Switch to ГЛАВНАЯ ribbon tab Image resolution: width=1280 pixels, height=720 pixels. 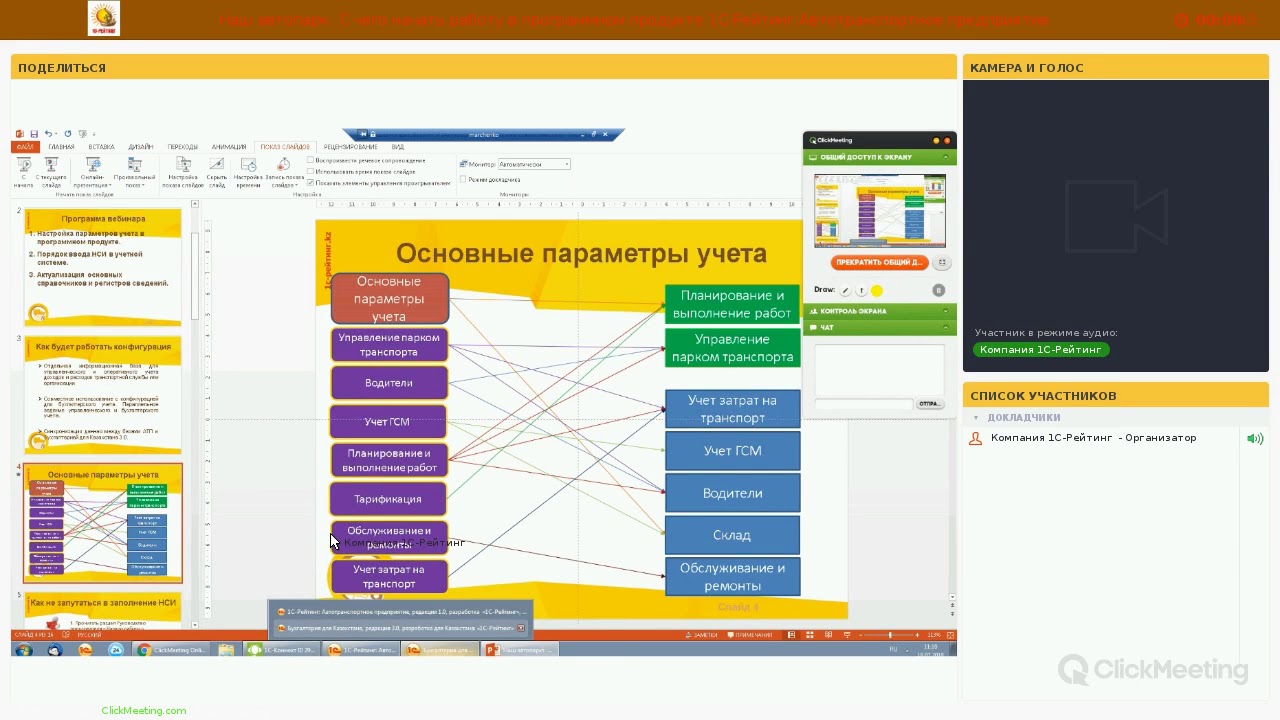(61, 147)
